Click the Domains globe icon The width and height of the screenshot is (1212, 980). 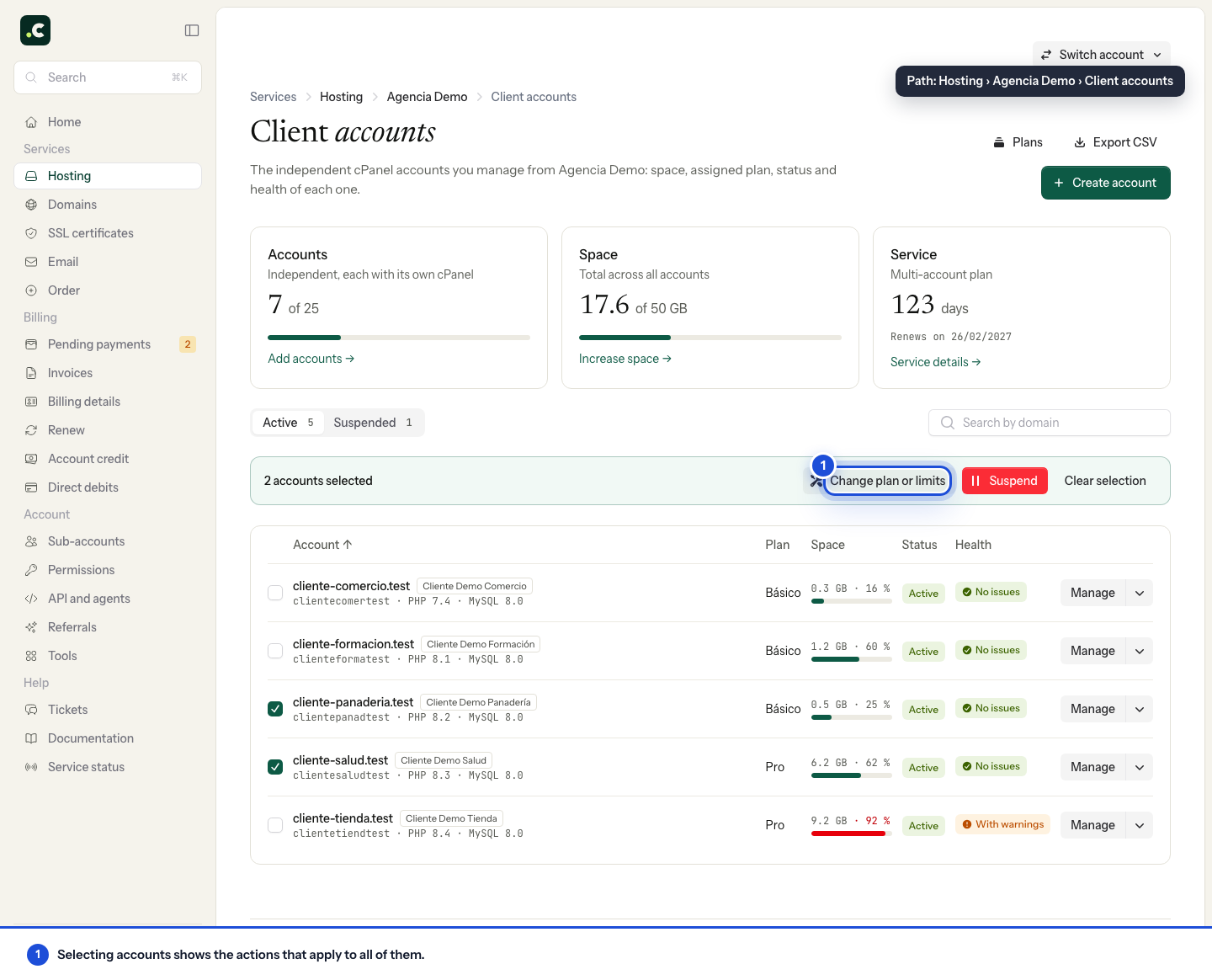pyautogui.click(x=31, y=205)
